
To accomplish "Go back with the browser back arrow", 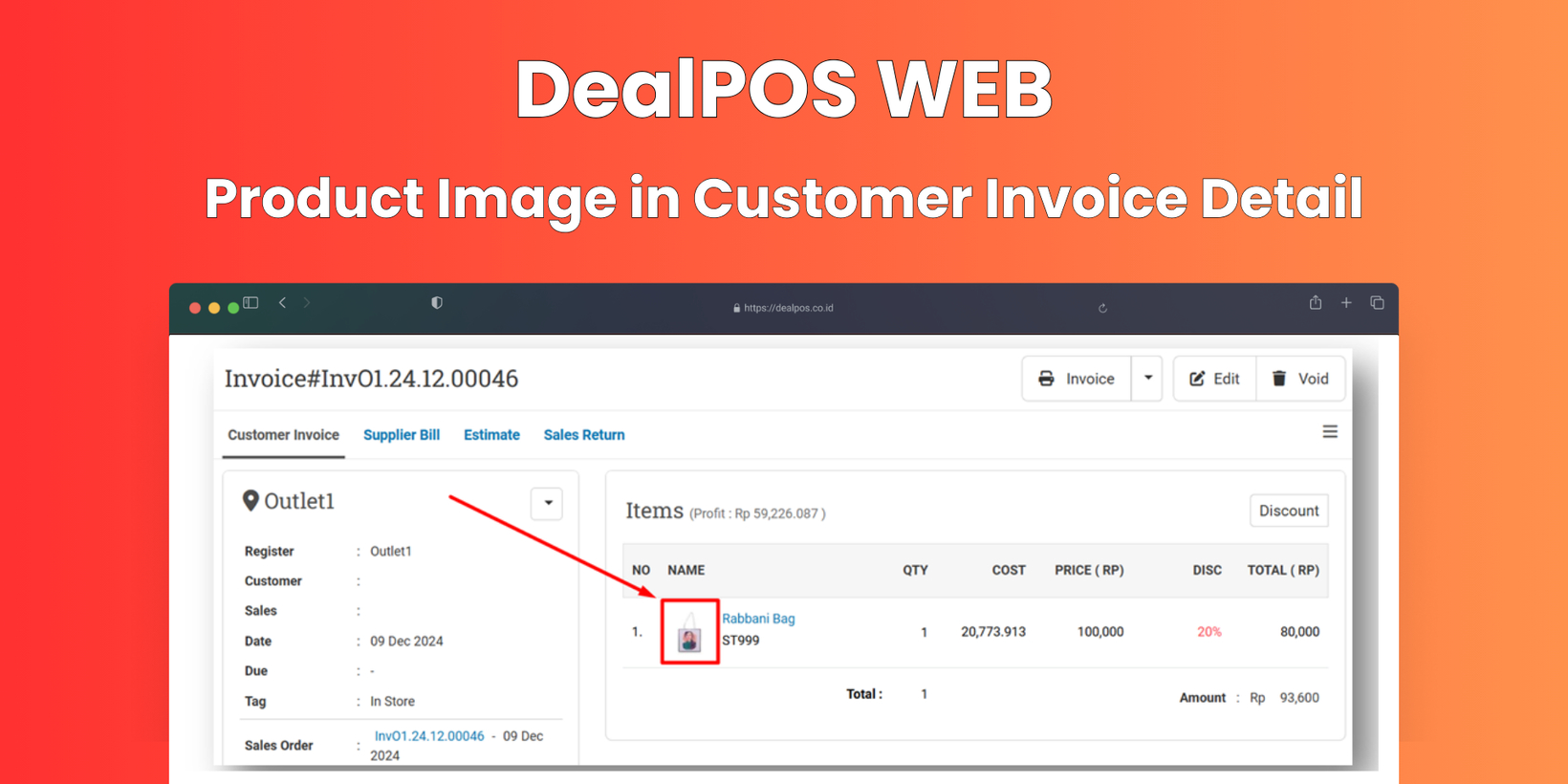I will tap(282, 303).
